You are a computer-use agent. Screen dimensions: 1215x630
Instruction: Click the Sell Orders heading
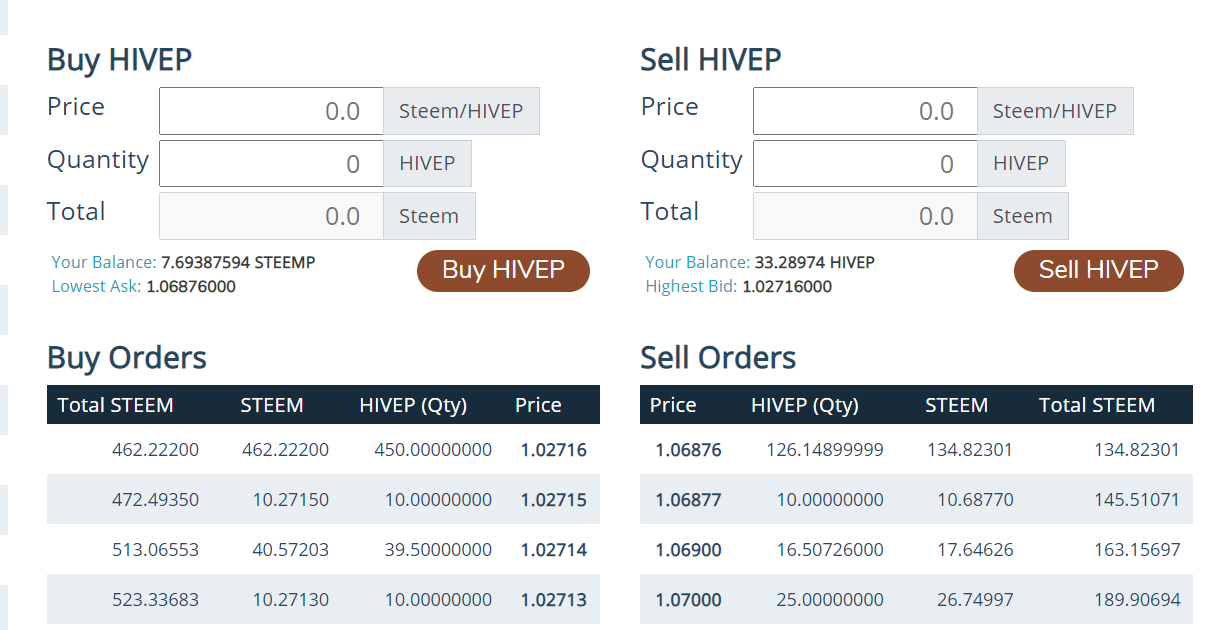[718, 357]
